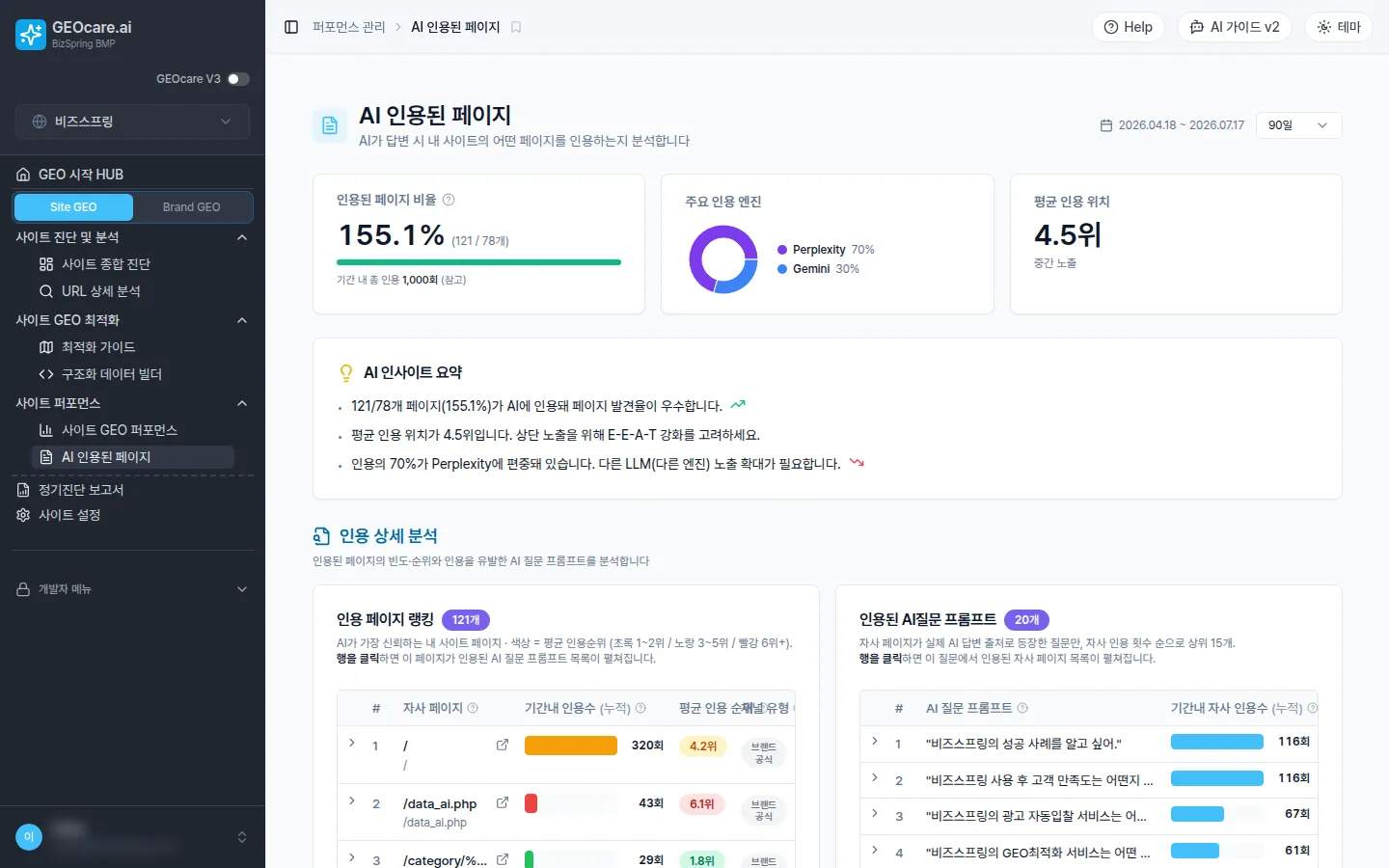This screenshot has height=868, width=1389.
Task: Click the calendar icon by date range
Action: pyautogui.click(x=1106, y=125)
